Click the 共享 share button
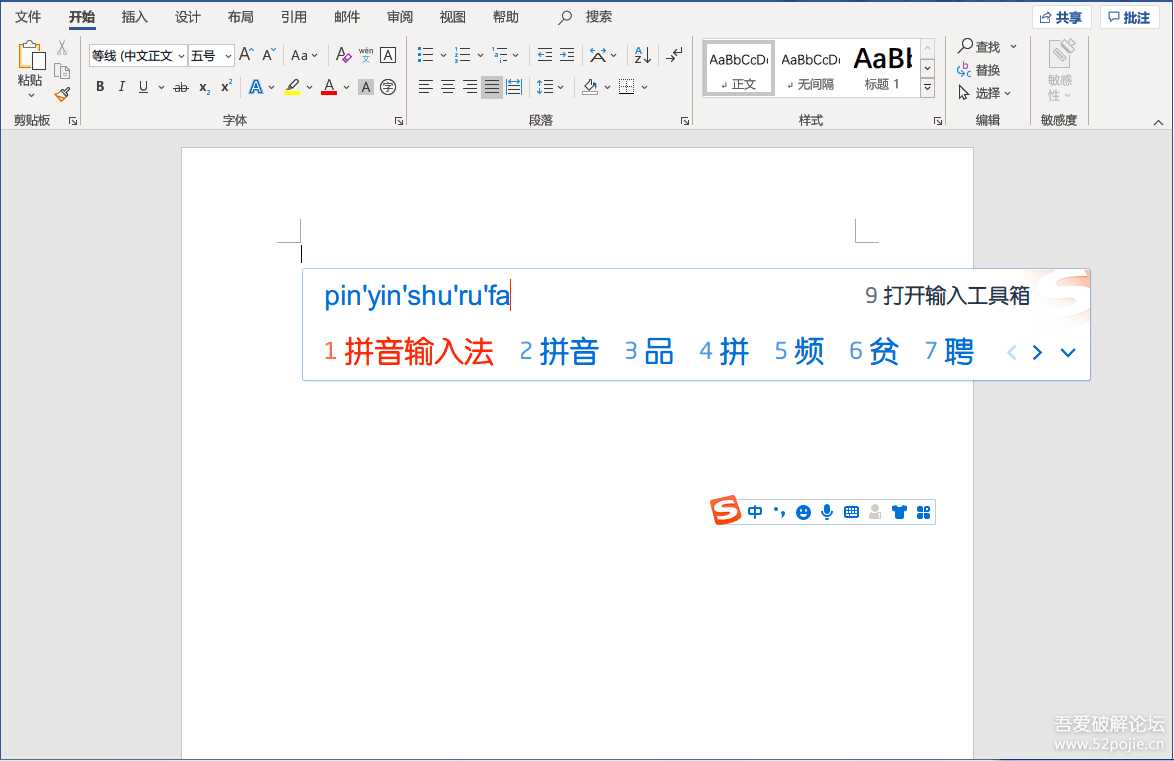The height and width of the screenshot is (761, 1174). 1061,18
